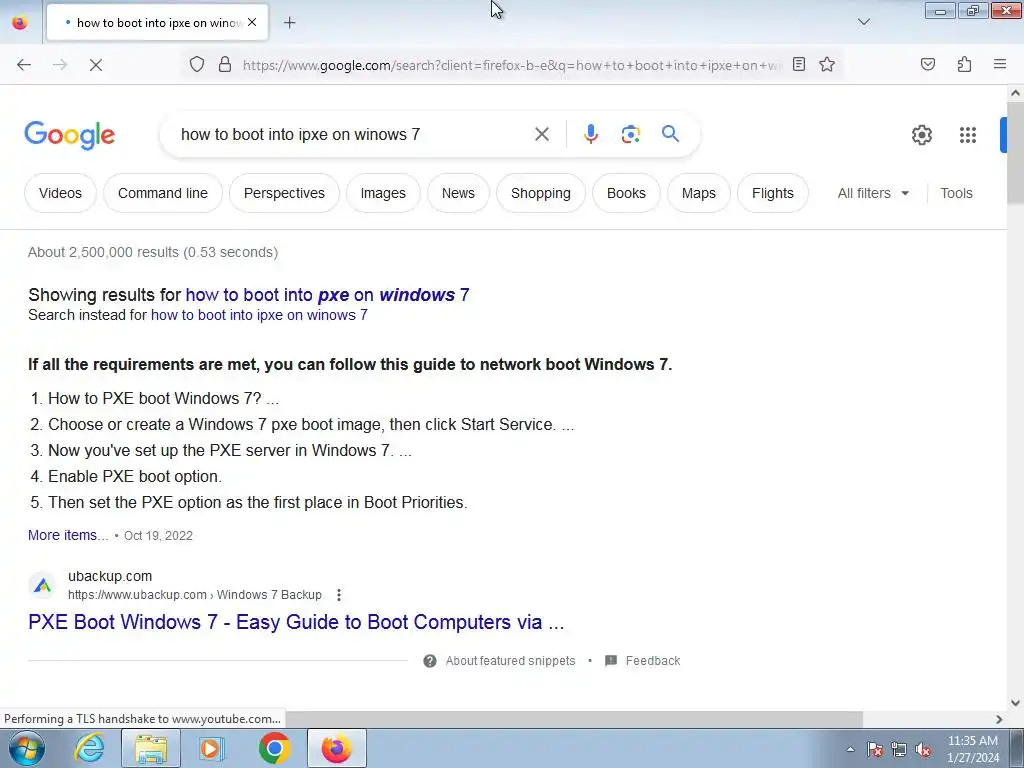Viewport: 1024px width, 768px height.
Task: Open the Google apps grid
Action: click(x=968, y=135)
